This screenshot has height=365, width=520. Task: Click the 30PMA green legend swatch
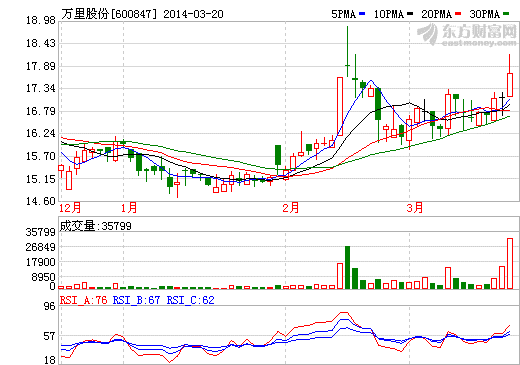(x=506, y=14)
